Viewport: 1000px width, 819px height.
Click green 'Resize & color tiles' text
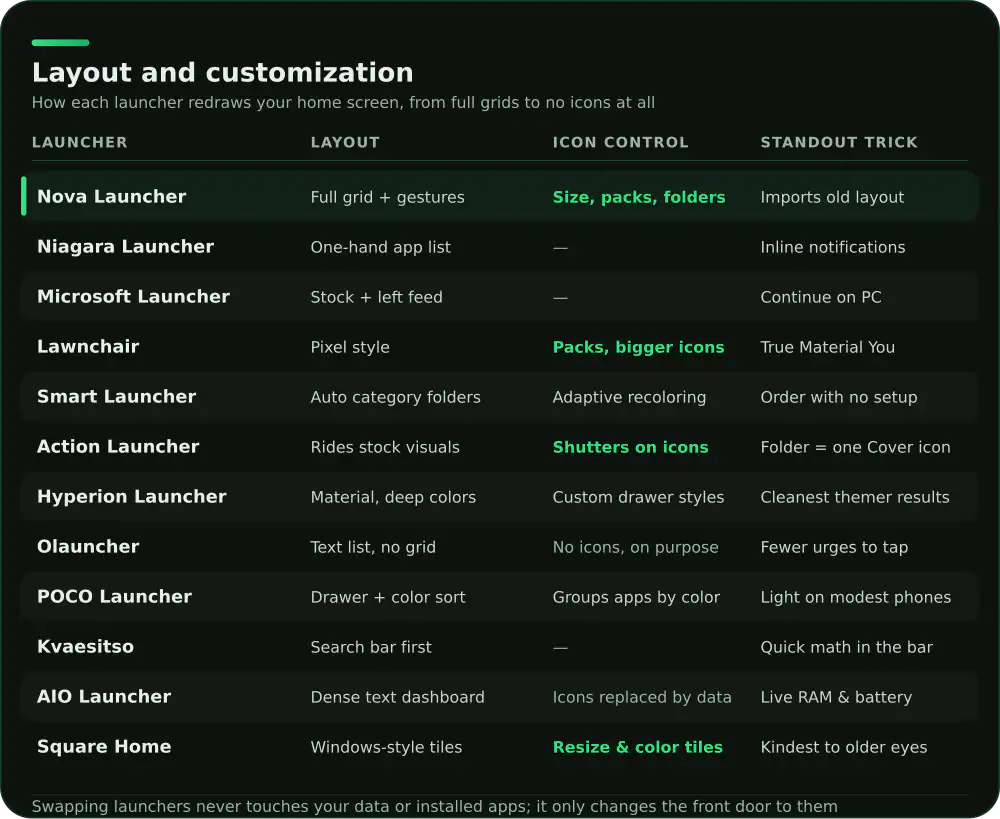click(637, 748)
